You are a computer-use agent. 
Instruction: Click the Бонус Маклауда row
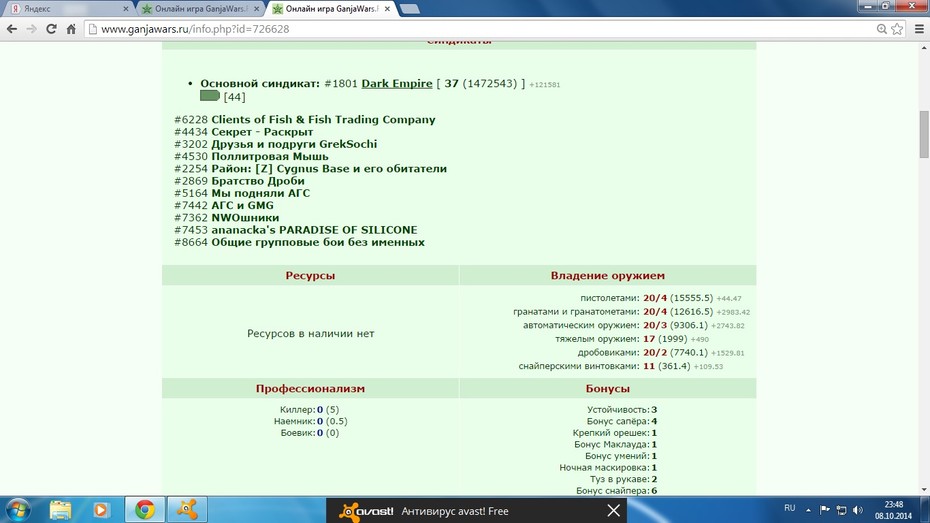(616, 445)
